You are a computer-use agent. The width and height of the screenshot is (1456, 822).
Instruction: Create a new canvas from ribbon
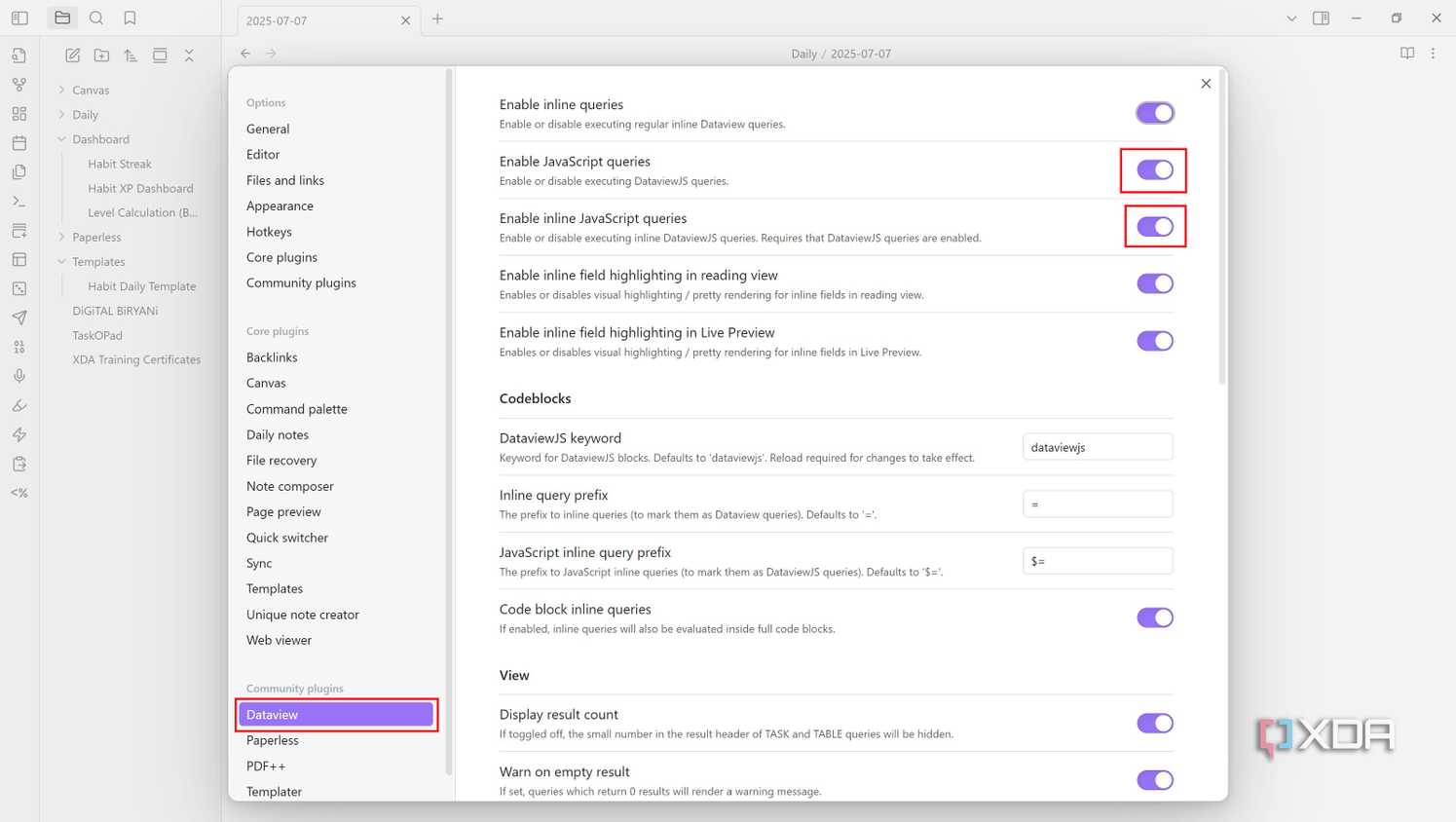pyautogui.click(x=19, y=114)
